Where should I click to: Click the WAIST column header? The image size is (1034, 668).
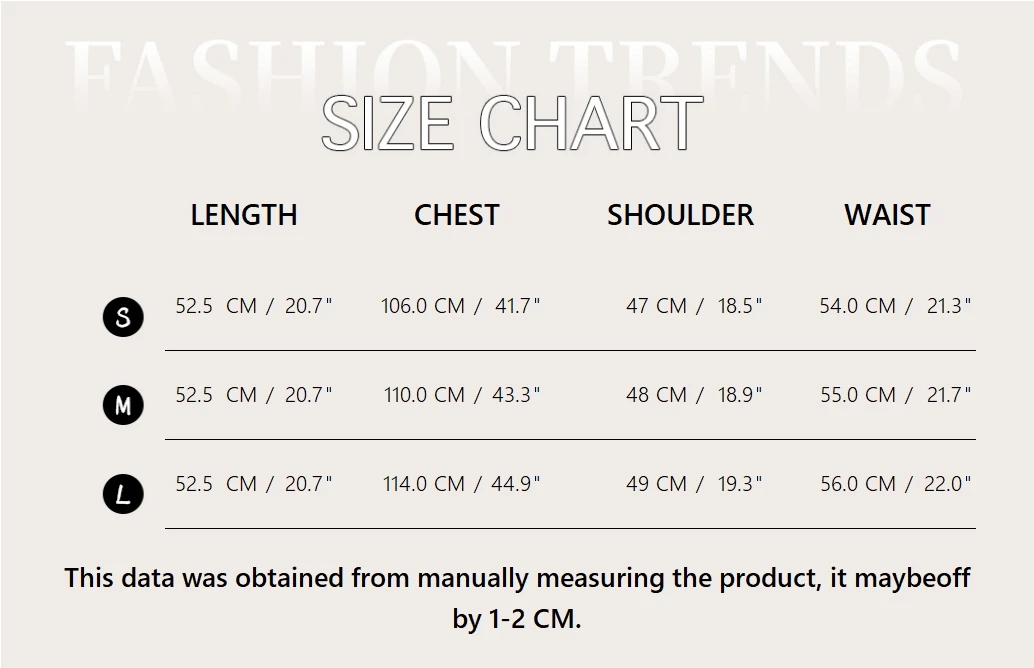[887, 215]
